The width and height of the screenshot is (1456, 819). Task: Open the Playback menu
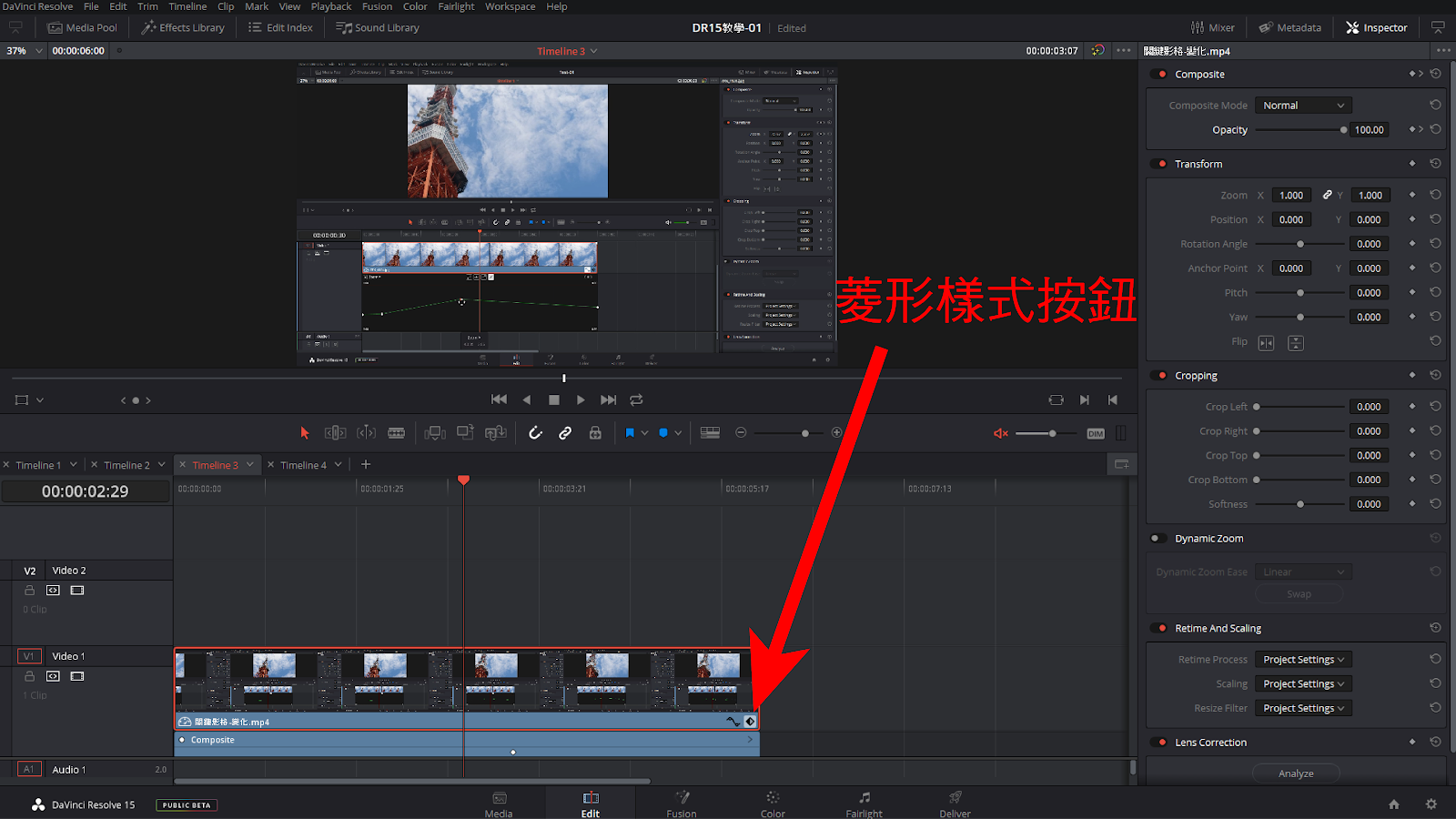click(x=331, y=6)
